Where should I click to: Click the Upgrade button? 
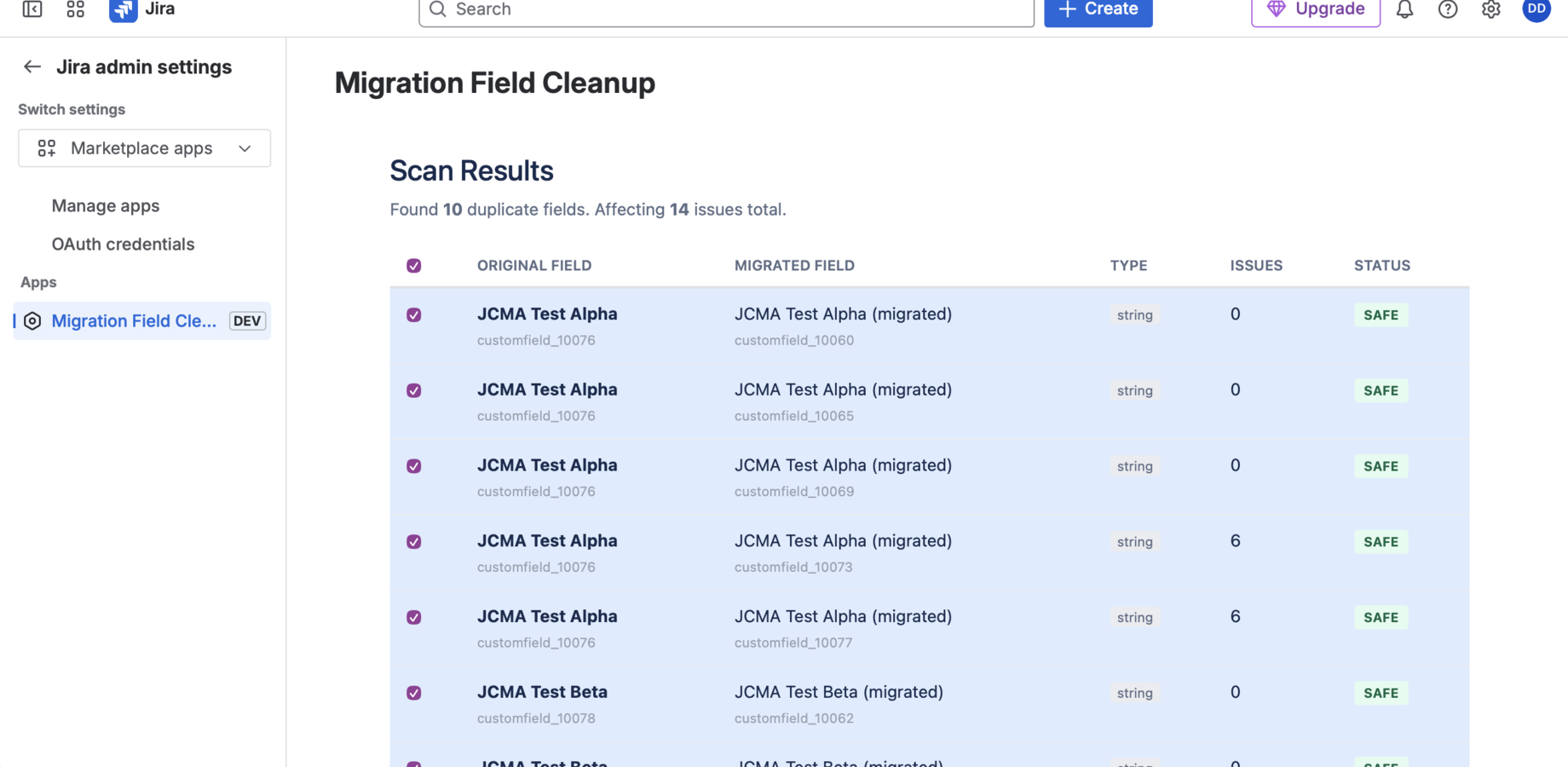coord(1315,9)
